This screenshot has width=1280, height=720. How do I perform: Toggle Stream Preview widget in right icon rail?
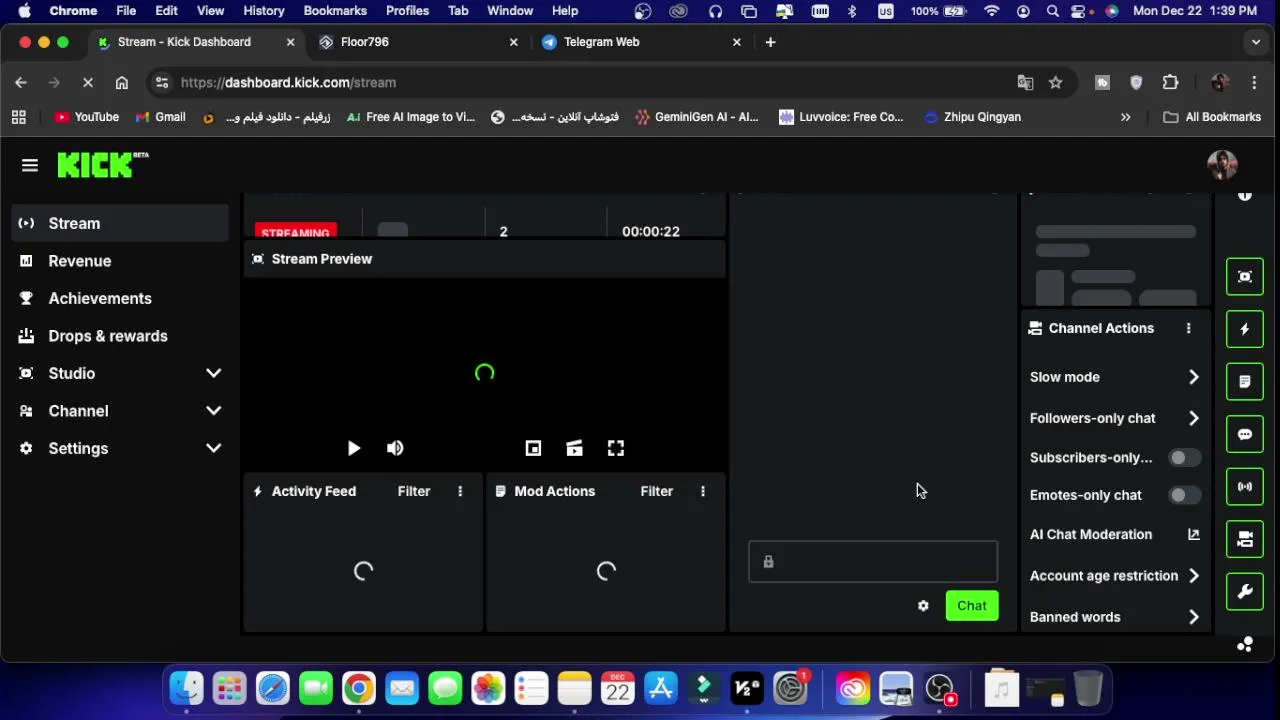pyautogui.click(x=1245, y=277)
